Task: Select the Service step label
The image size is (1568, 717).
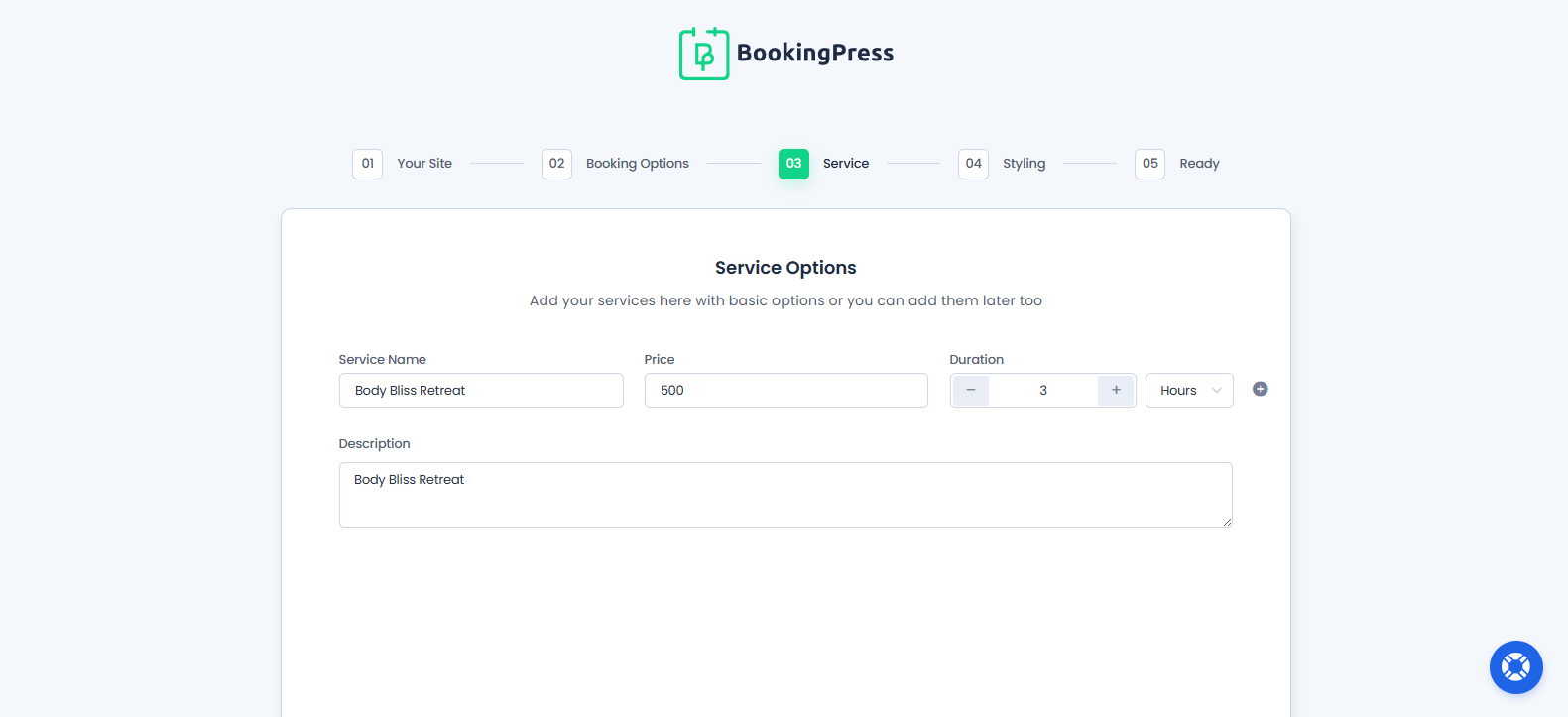Action: pyautogui.click(x=846, y=164)
